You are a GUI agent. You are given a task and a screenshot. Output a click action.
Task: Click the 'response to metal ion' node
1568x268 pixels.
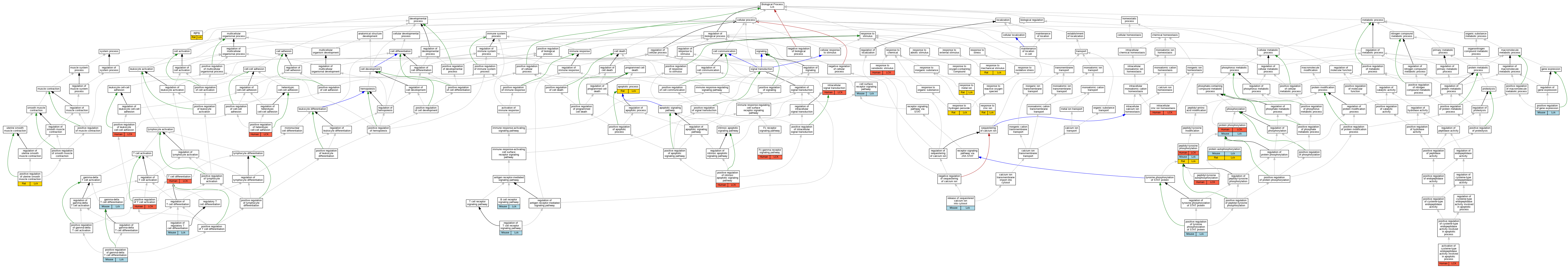point(967,89)
